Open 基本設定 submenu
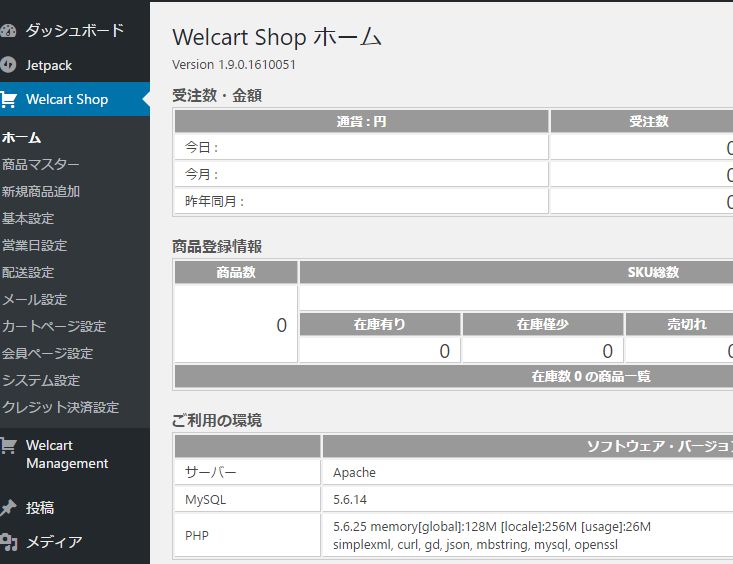Screen dimensions: 733x564 coord(28,218)
